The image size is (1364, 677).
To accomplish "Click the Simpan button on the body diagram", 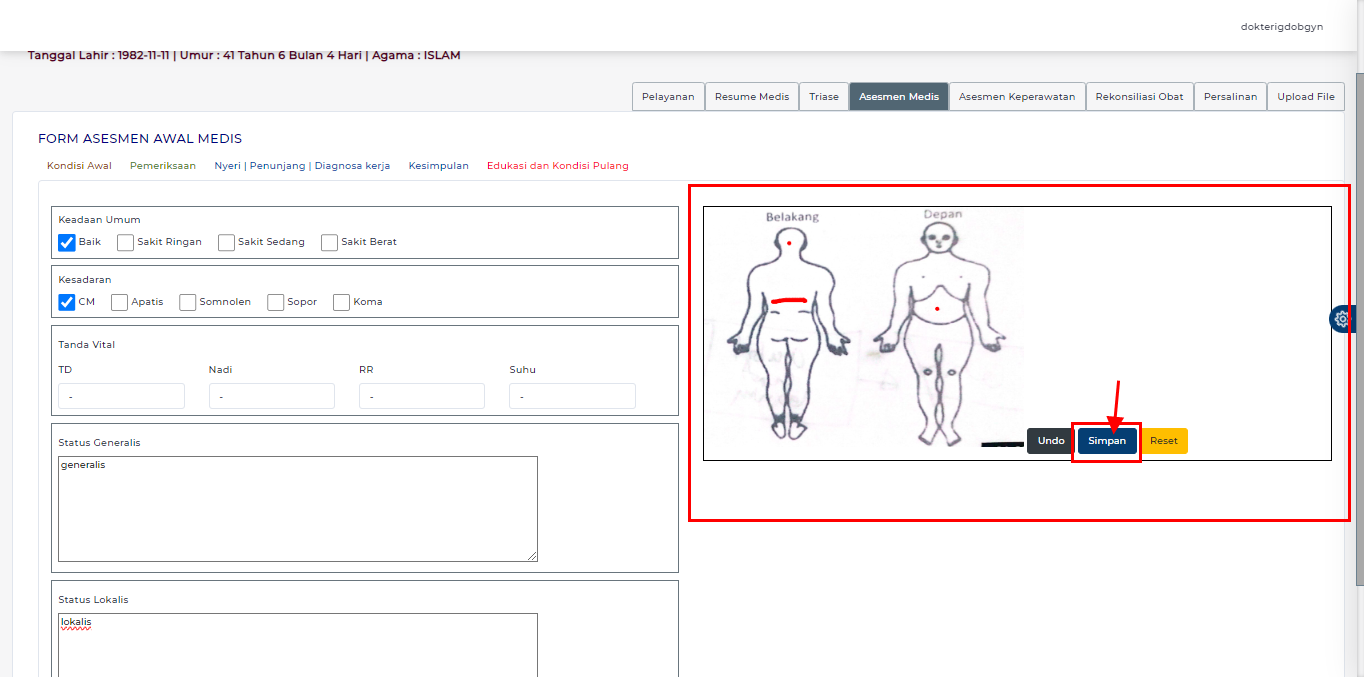I will pos(1106,440).
